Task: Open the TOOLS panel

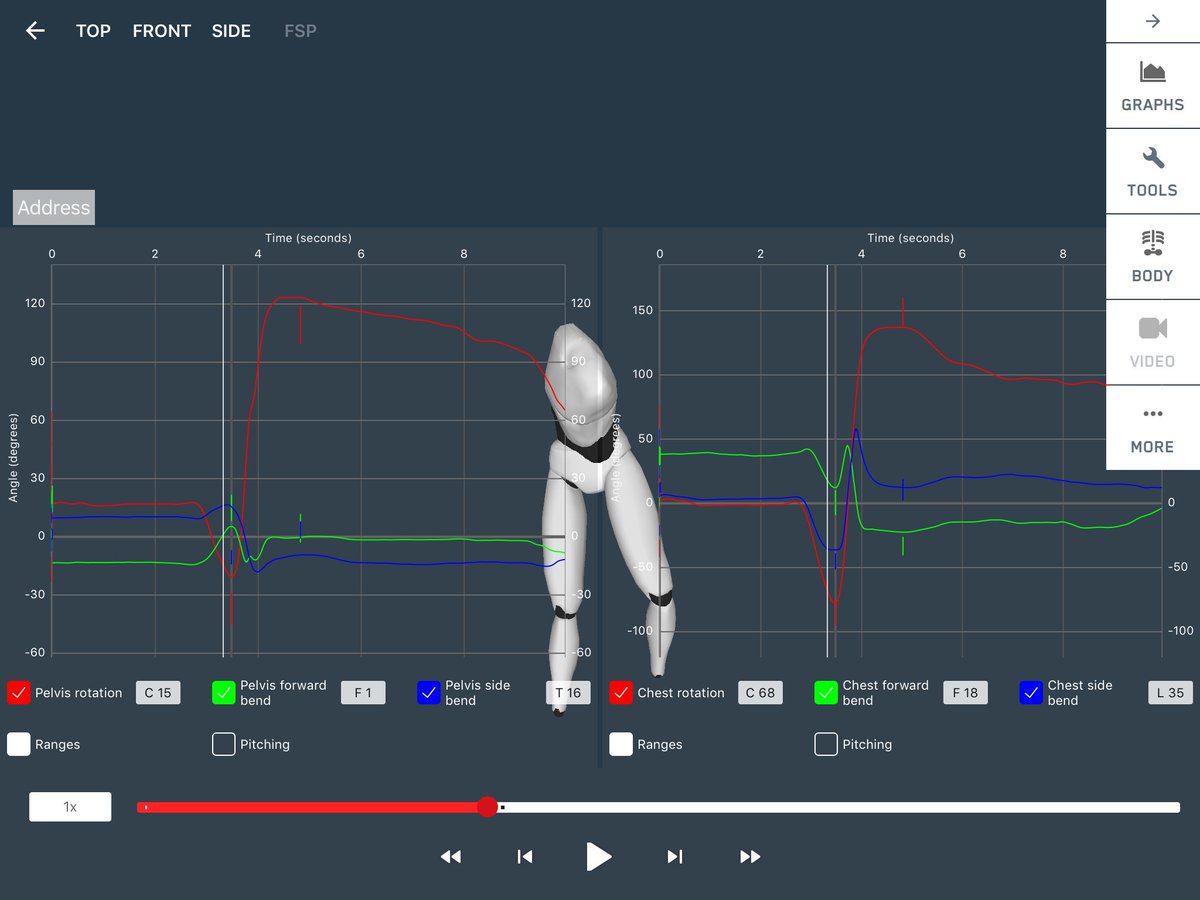Action: [1151, 171]
